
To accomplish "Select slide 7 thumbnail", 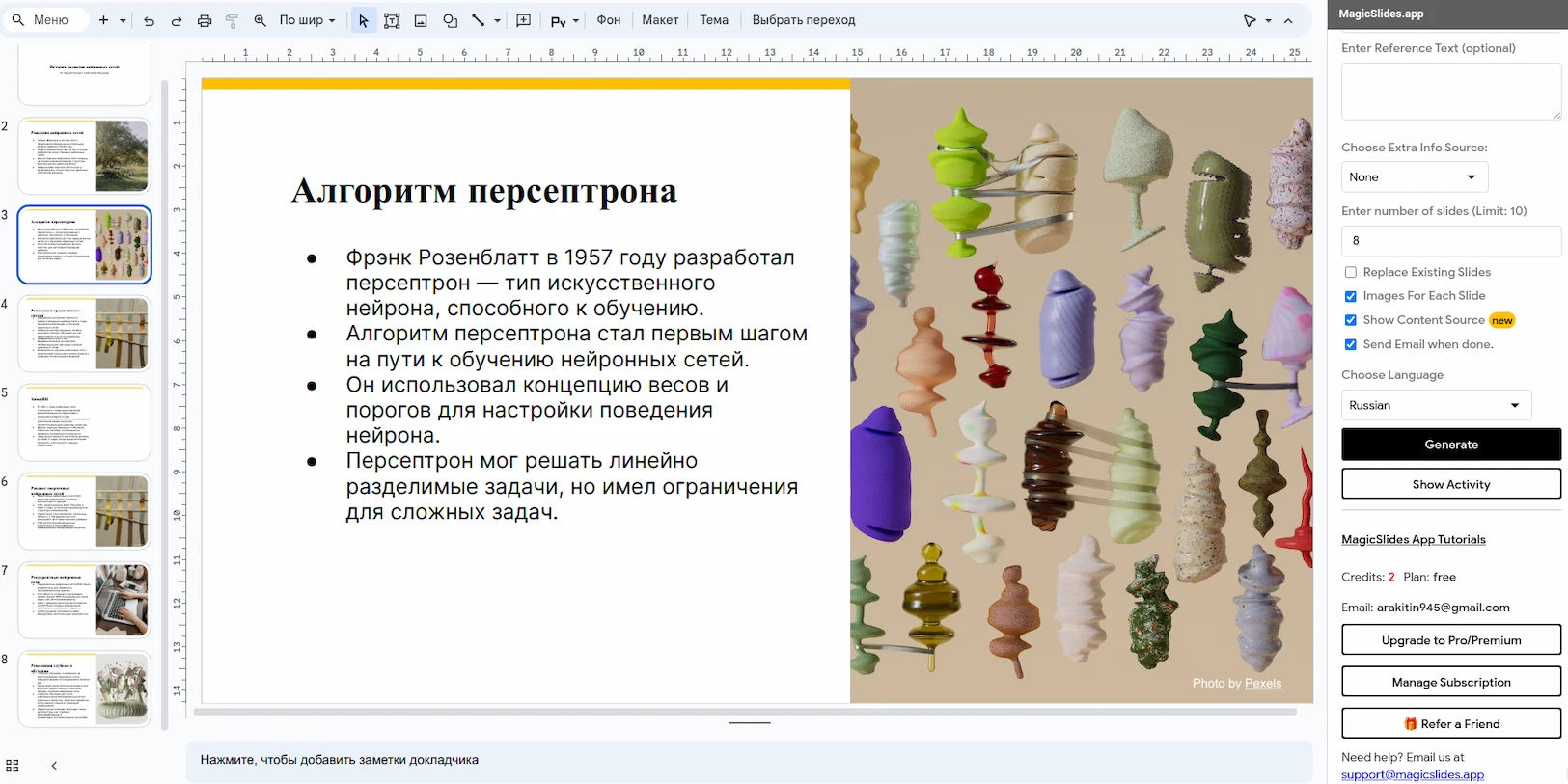I will tap(85, 600).
